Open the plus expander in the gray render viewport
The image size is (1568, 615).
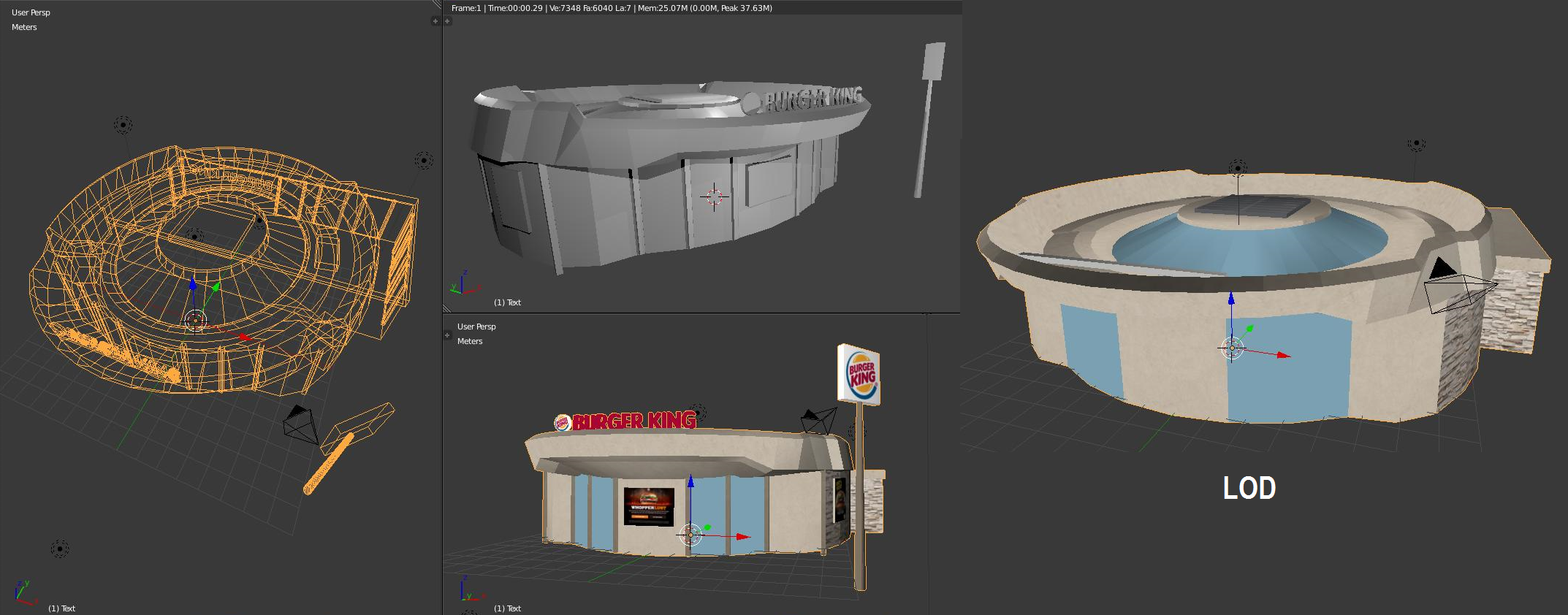tap(448, 21)
